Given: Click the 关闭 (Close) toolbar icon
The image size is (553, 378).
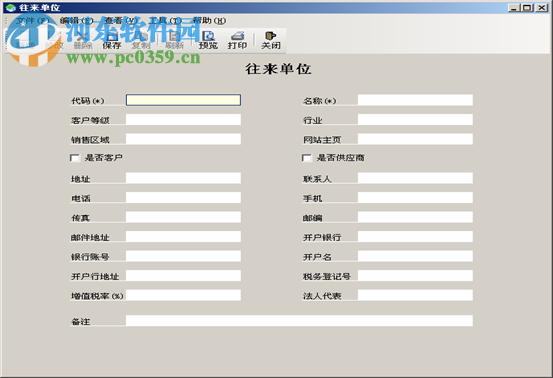Looking at the screenshot, I should coord(271,40).
